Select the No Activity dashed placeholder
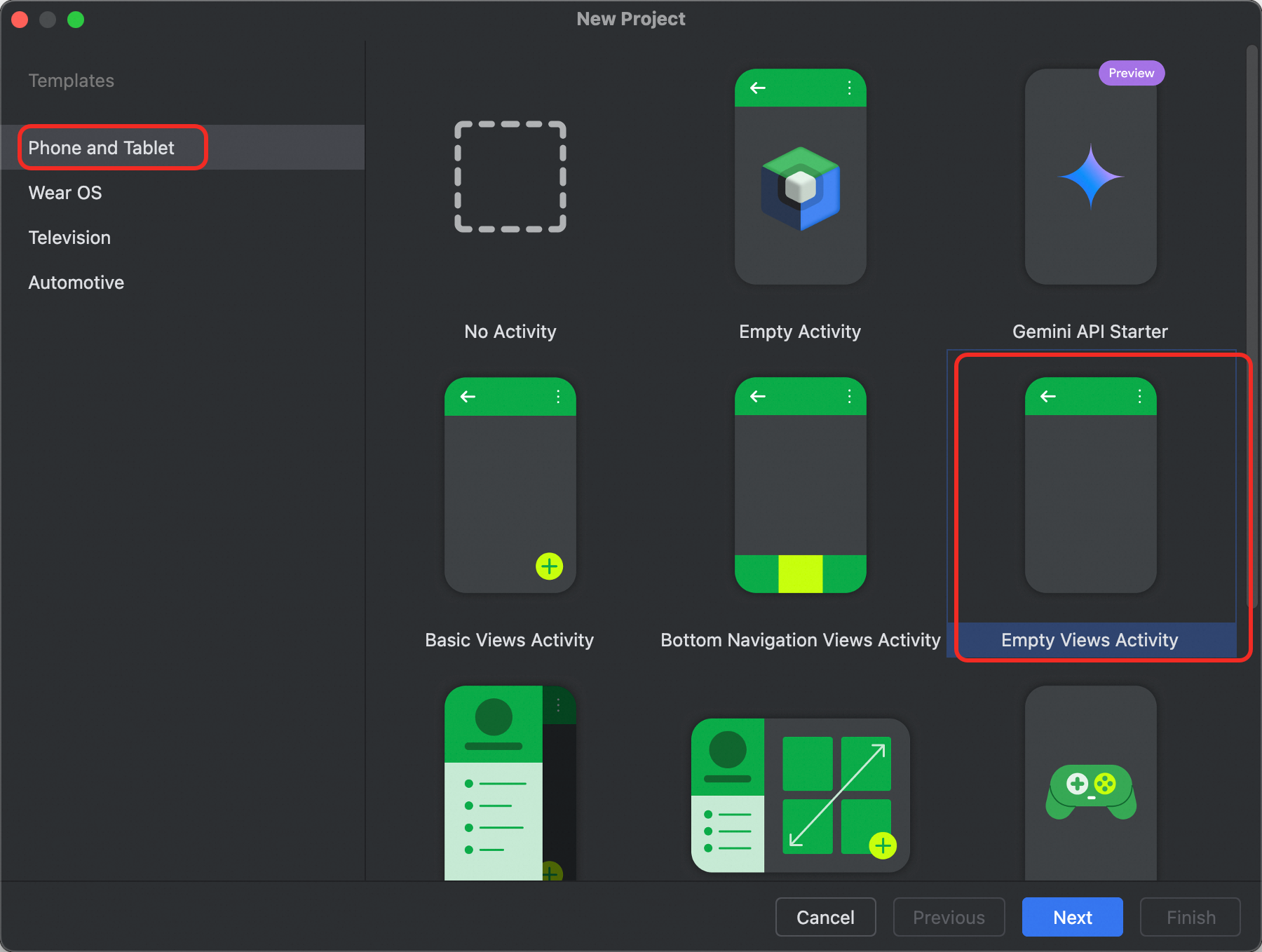The width and height of the screenshot is (1262, 952). (510, 177)
